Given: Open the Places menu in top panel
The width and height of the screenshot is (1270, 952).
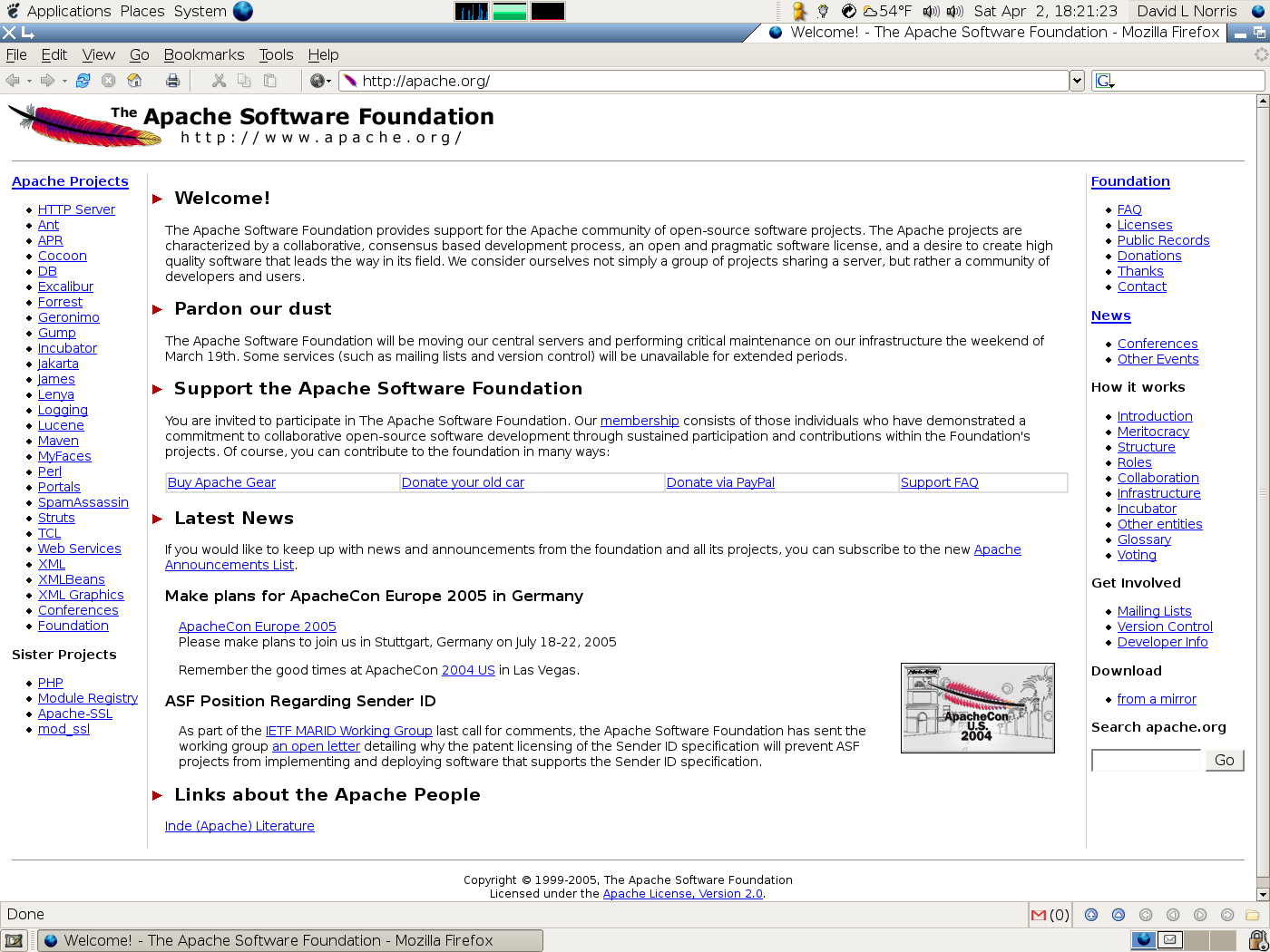Looking at the screenshot, I should 142,11.
